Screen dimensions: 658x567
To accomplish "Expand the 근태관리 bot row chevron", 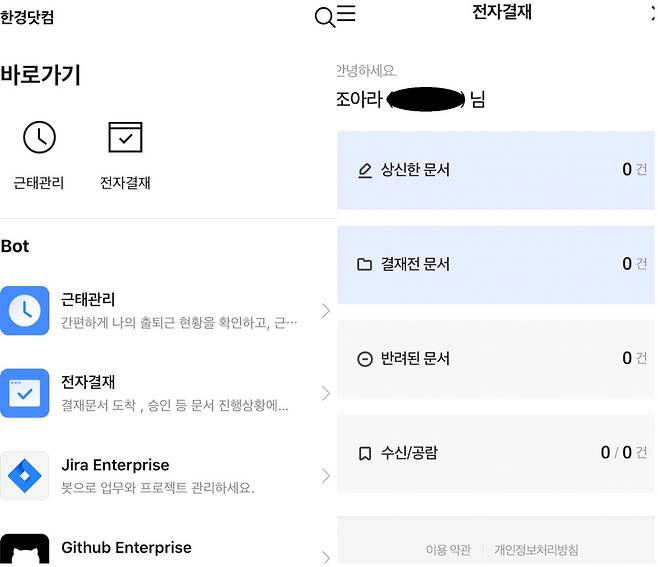I will 325,311.
